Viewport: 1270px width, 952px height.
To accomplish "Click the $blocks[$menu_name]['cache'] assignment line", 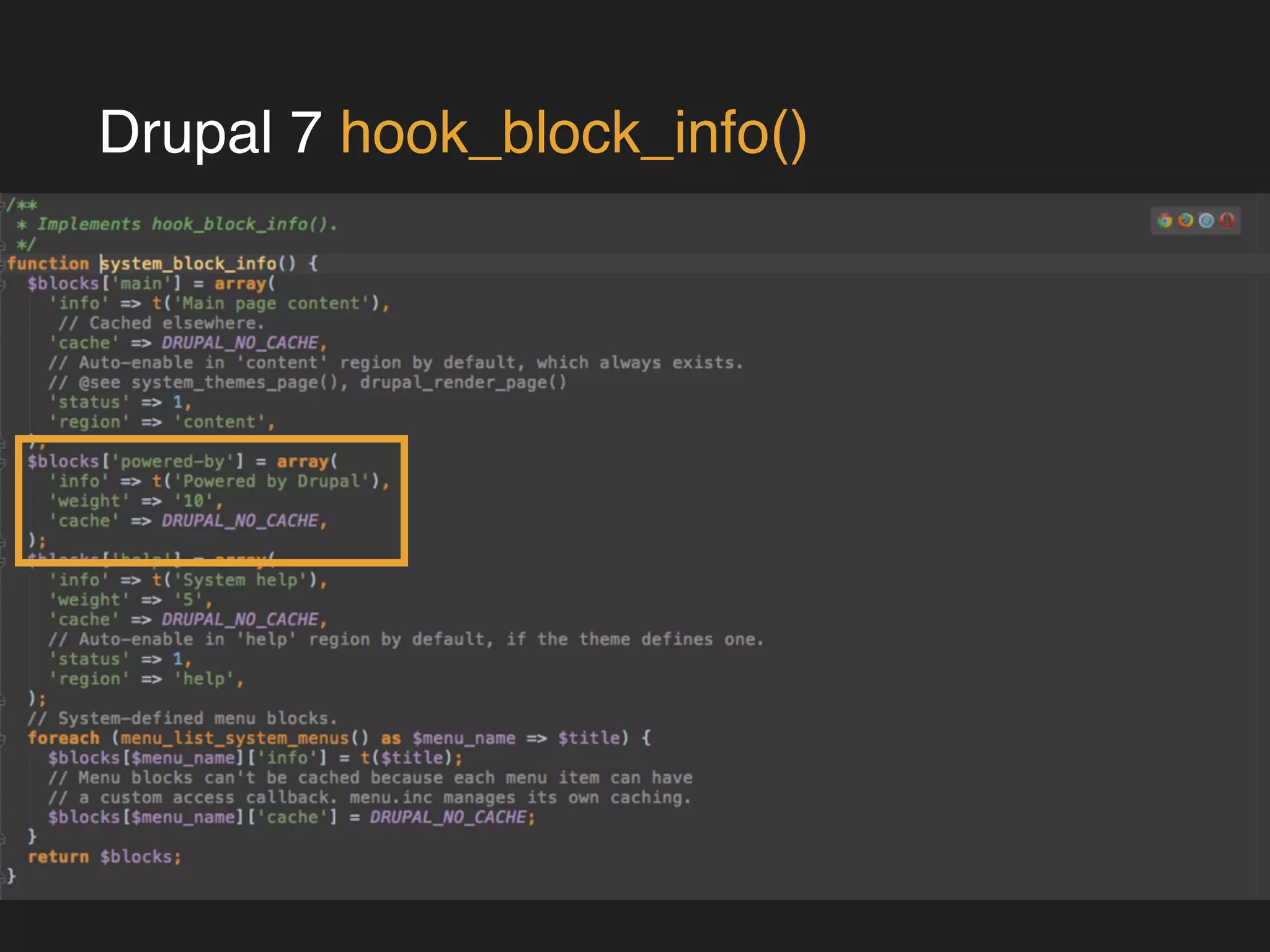I will click(292, 818).
